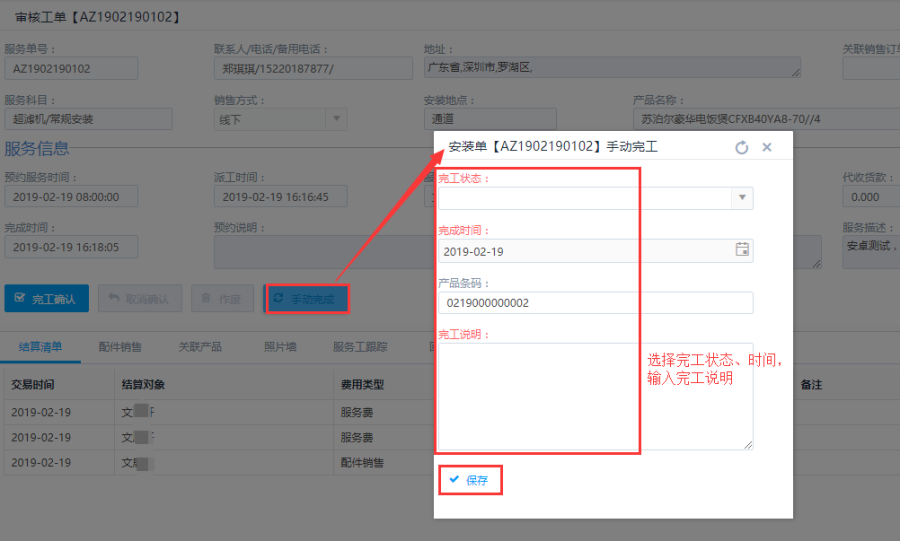Click the 保存 save button
Image resolution: width=900 pixels, height=541 pixels.
click(x=469, y=480)
